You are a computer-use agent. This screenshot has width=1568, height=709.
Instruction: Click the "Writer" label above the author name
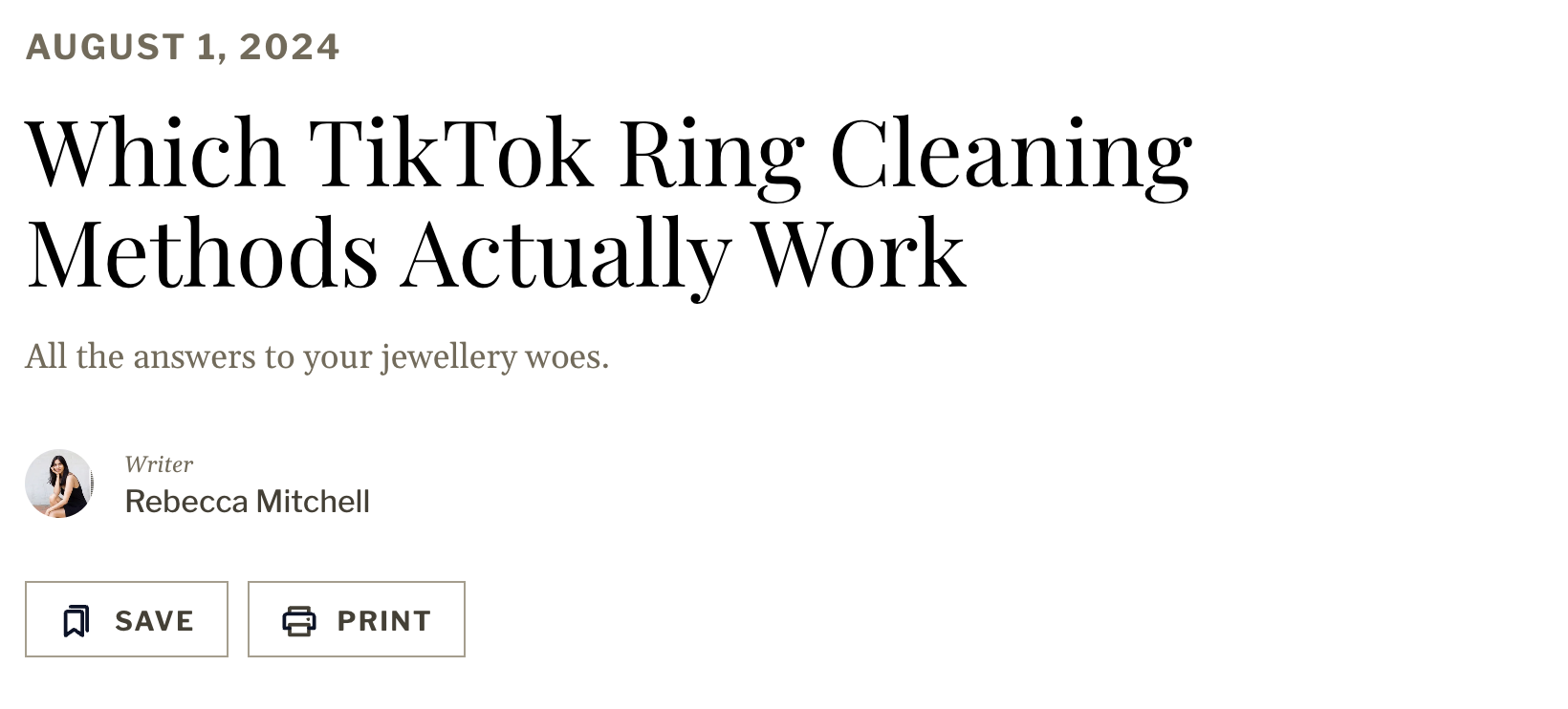pyautogui.click(x=159, y=464)
